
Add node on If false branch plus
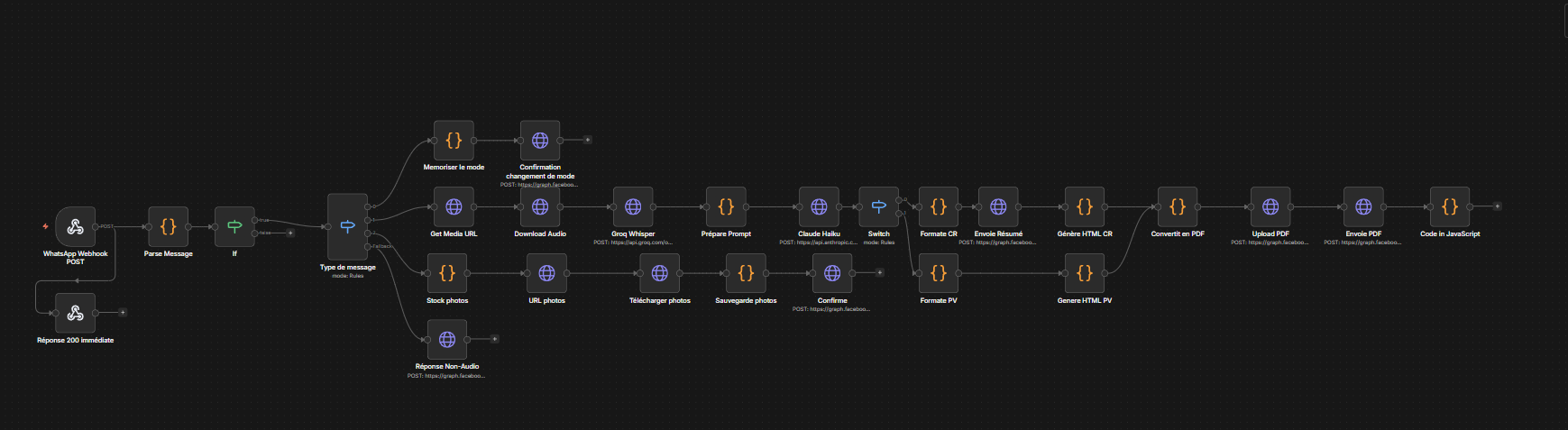290,233
